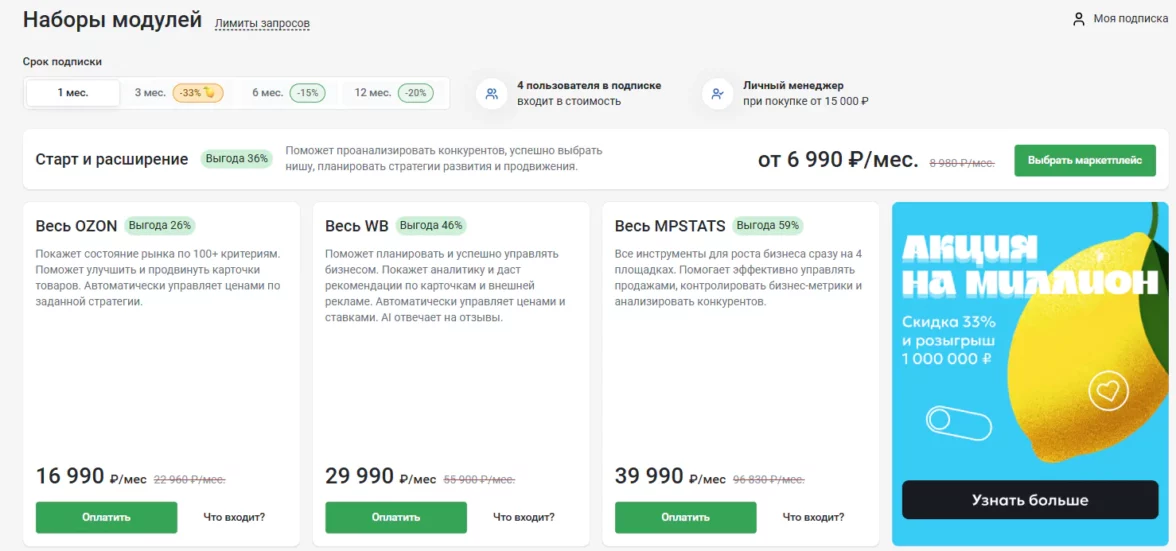
Task: Pay for the Весь OZON plan
Action: (106, 517)
